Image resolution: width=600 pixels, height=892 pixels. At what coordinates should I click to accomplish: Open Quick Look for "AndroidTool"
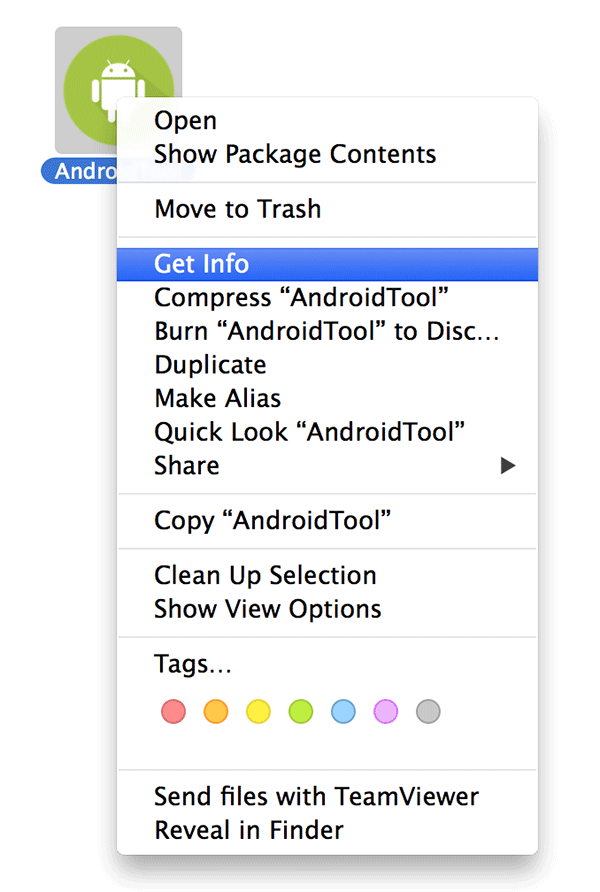coord(306,432)
